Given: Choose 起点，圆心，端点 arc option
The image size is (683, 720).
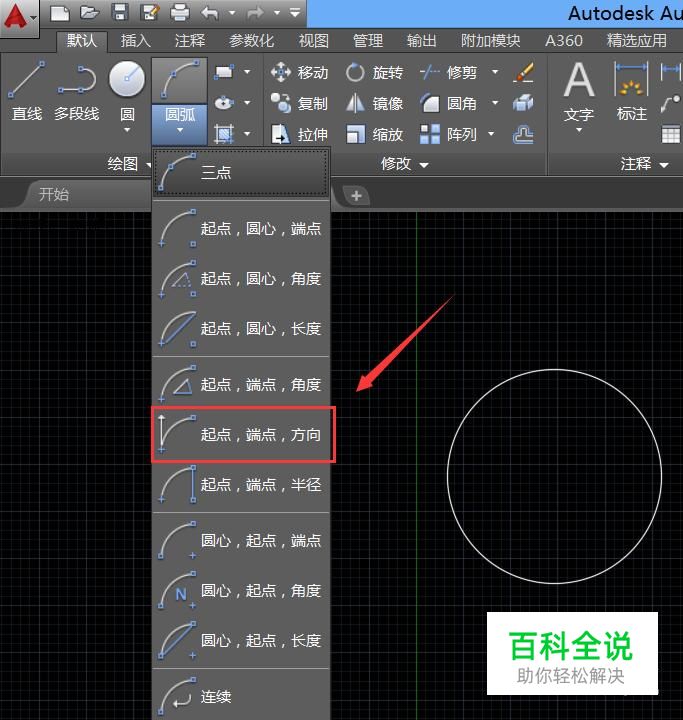Looking at the screenshot, I should coord(241,228).
